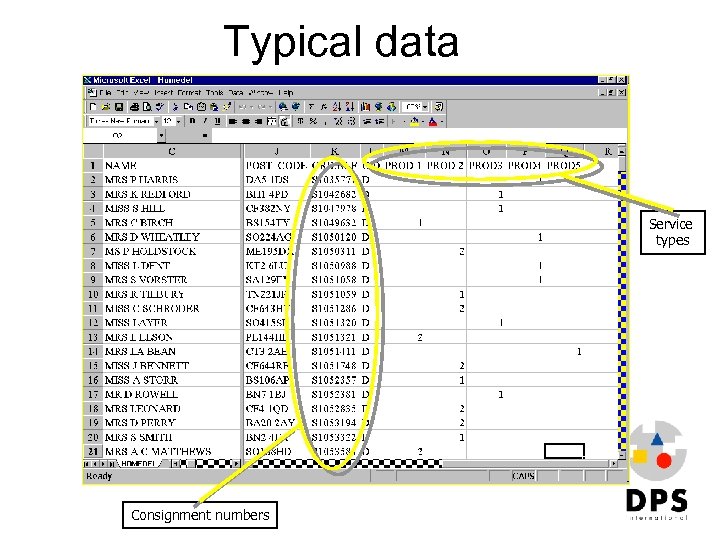Show the Drawing toolbar icon
The width and height of the screenshot is (720, 540).
coord(391,107)
